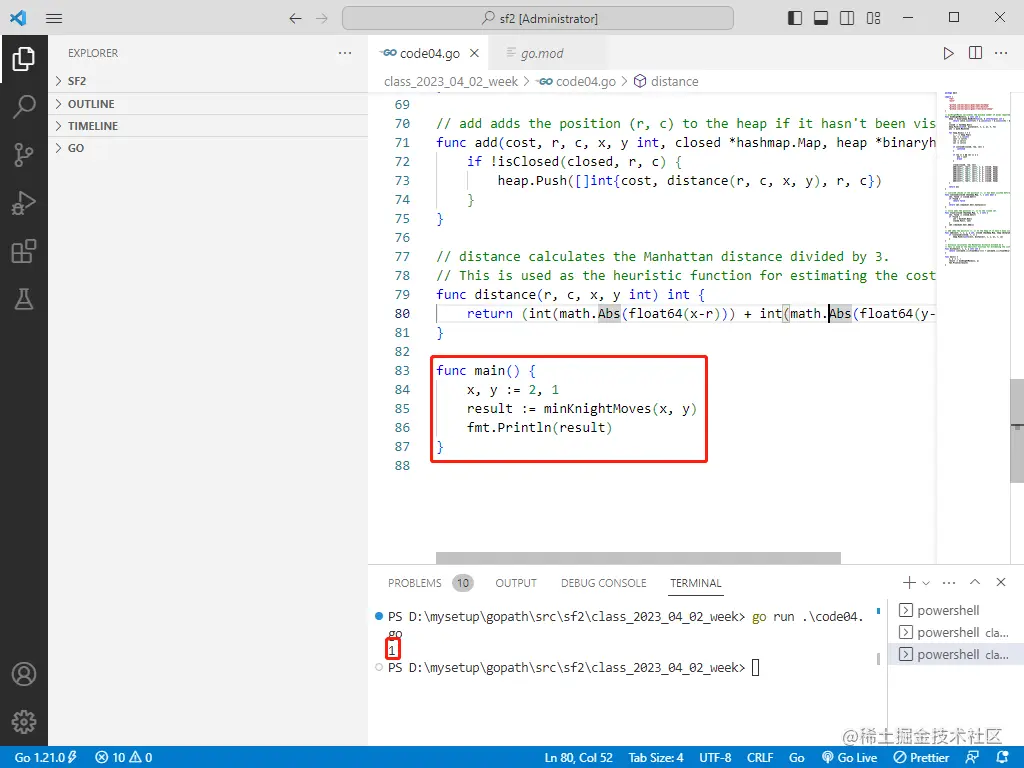Click line number 83 in gutter

click(x=402, y=370)
